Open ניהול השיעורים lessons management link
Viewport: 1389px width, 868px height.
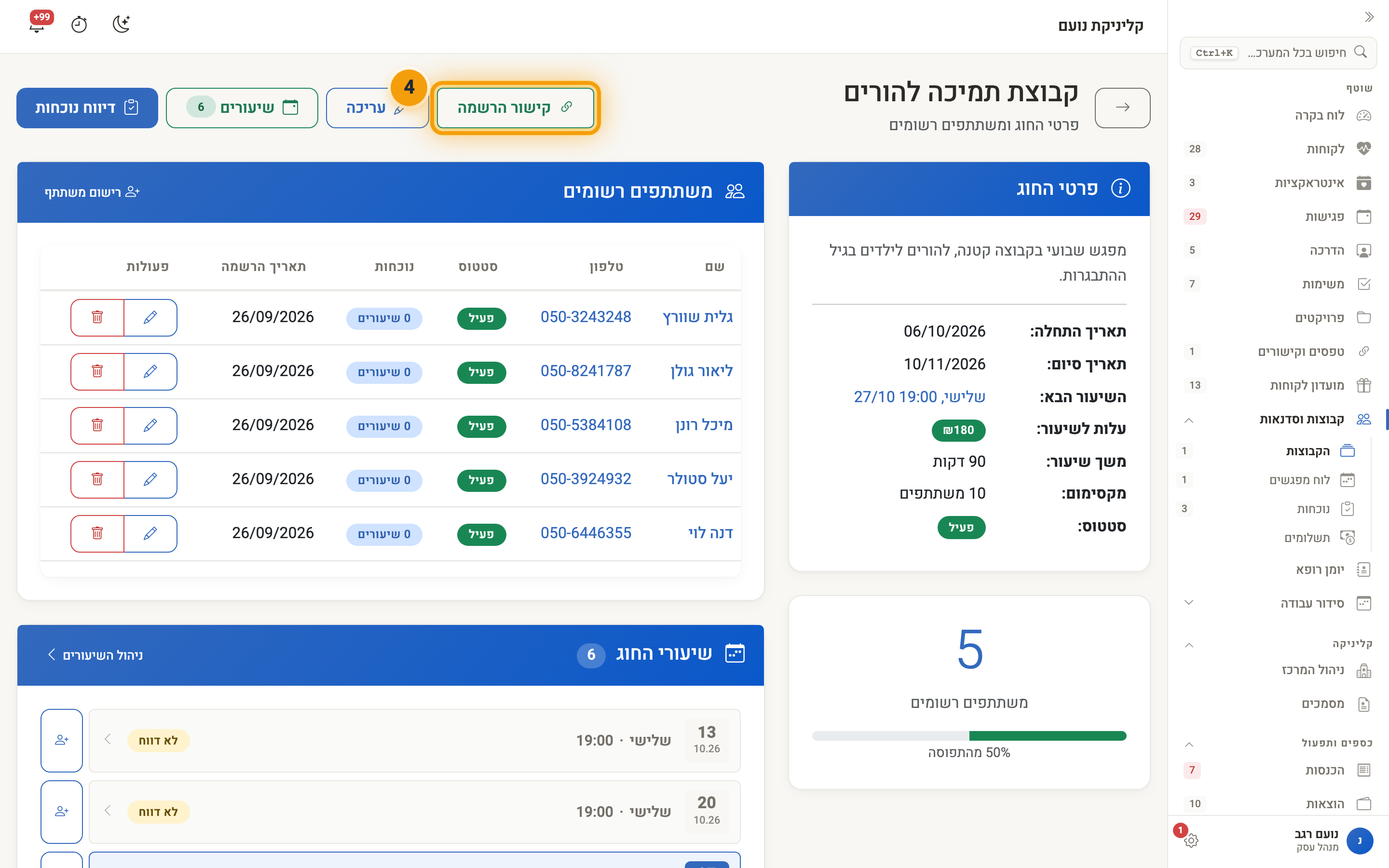point(95,655)
